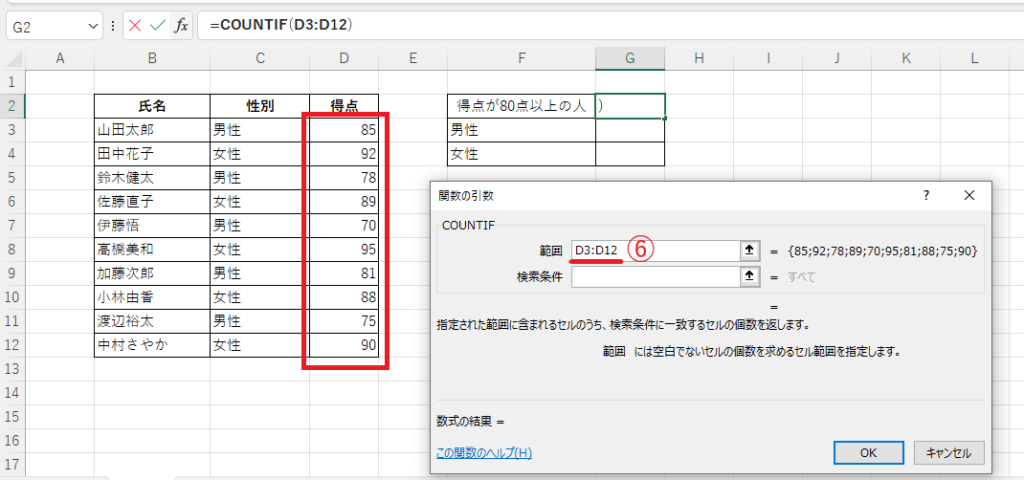
Task: Select the score cell showing 90
Action: [344, 345]
